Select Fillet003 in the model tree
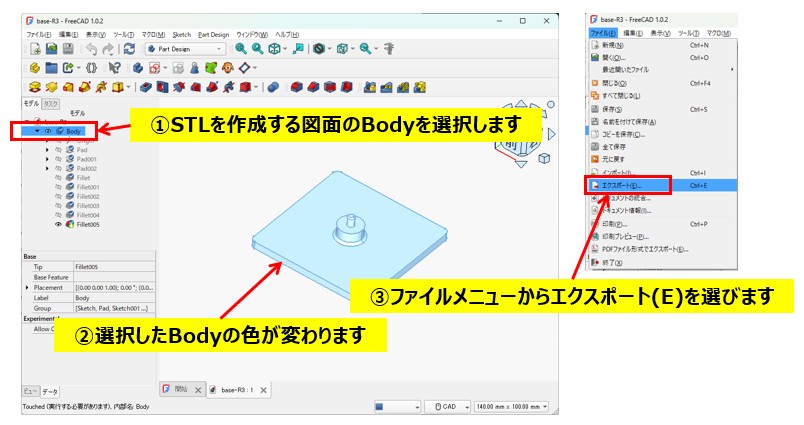The width and height of the screenshot is (804, 425). (88, 205)
